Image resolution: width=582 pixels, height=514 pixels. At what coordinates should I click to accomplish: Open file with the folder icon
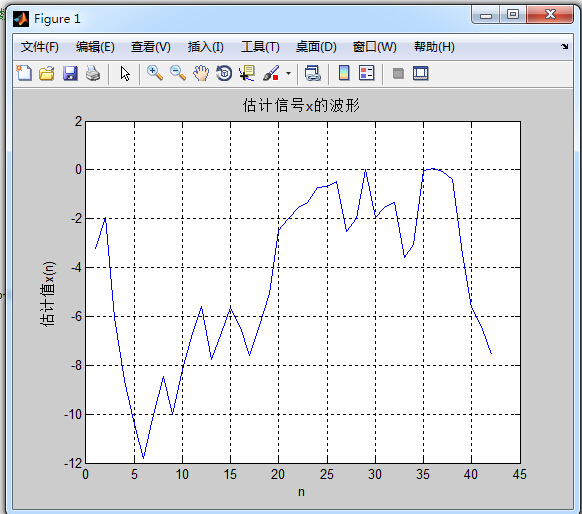tap(47, 73)
